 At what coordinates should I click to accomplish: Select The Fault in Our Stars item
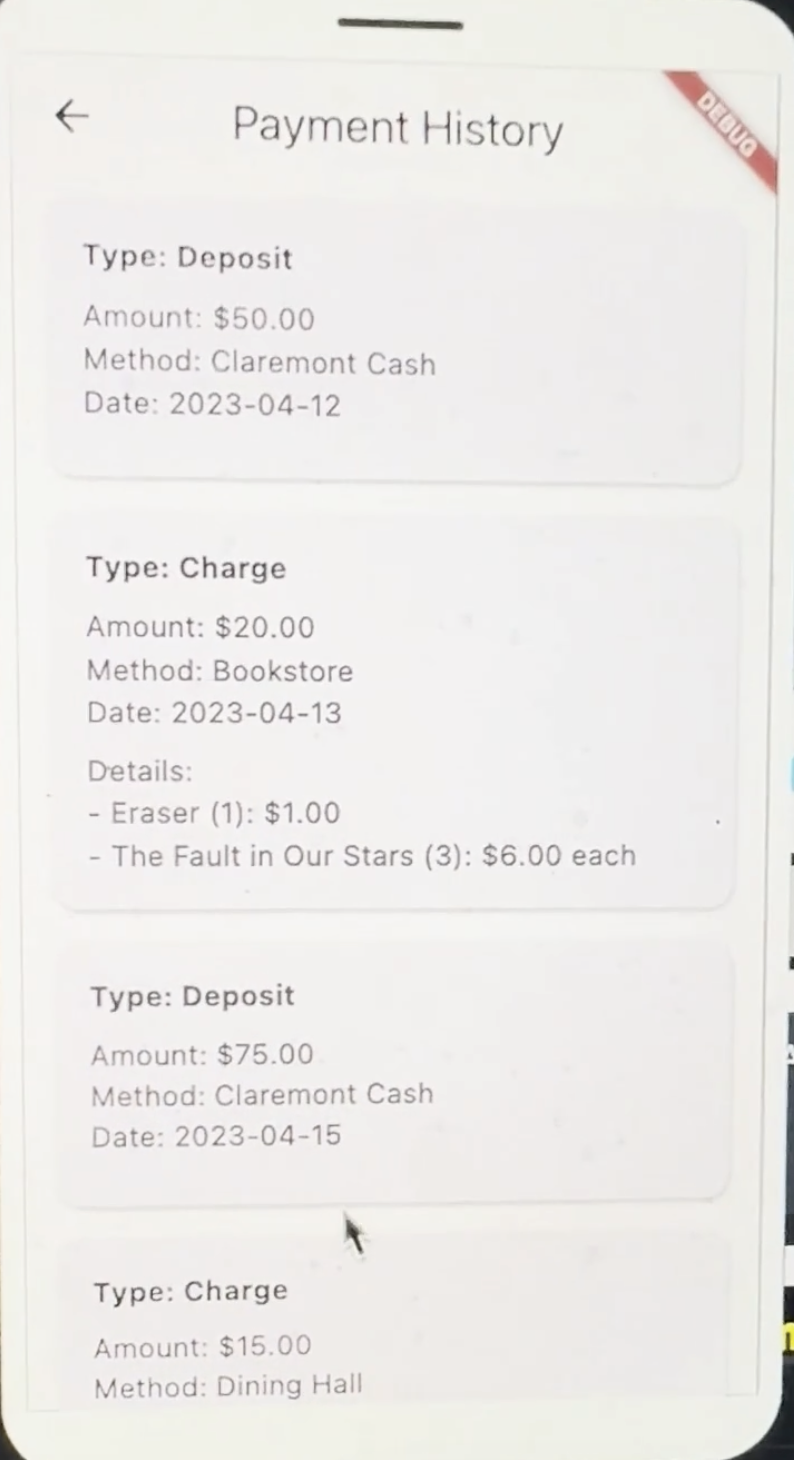(361, 856)
